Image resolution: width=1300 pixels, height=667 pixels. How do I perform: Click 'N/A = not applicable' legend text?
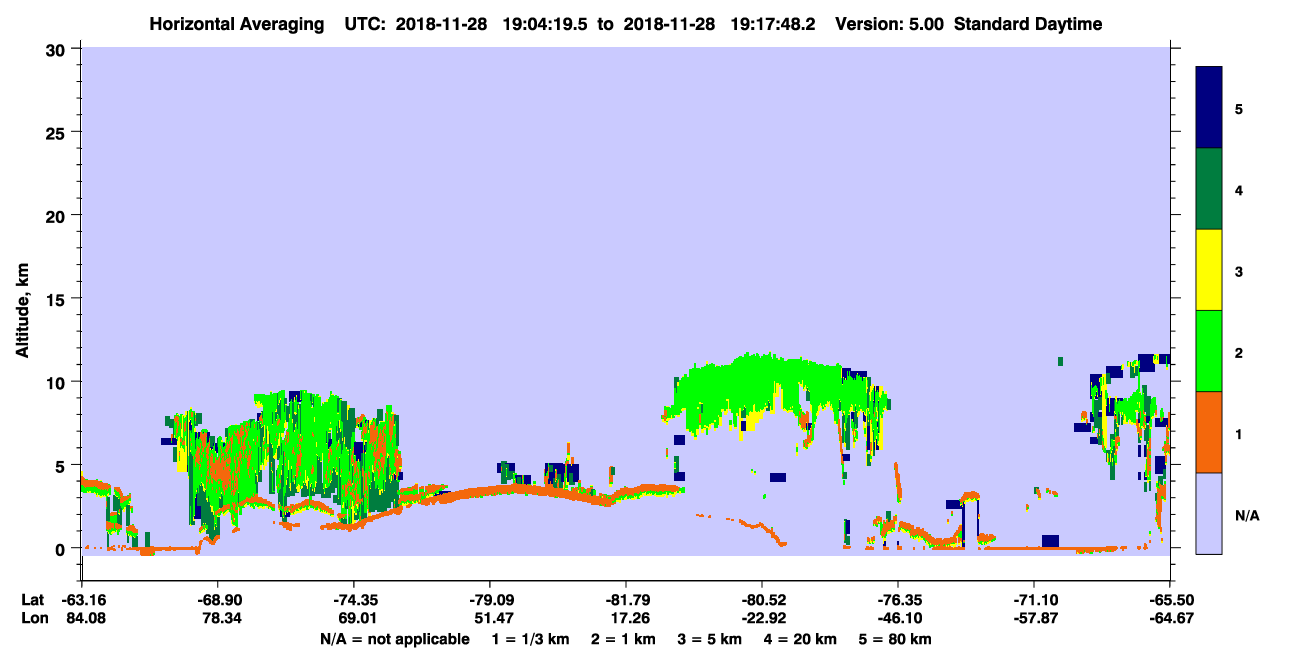(x=394, y=639)
